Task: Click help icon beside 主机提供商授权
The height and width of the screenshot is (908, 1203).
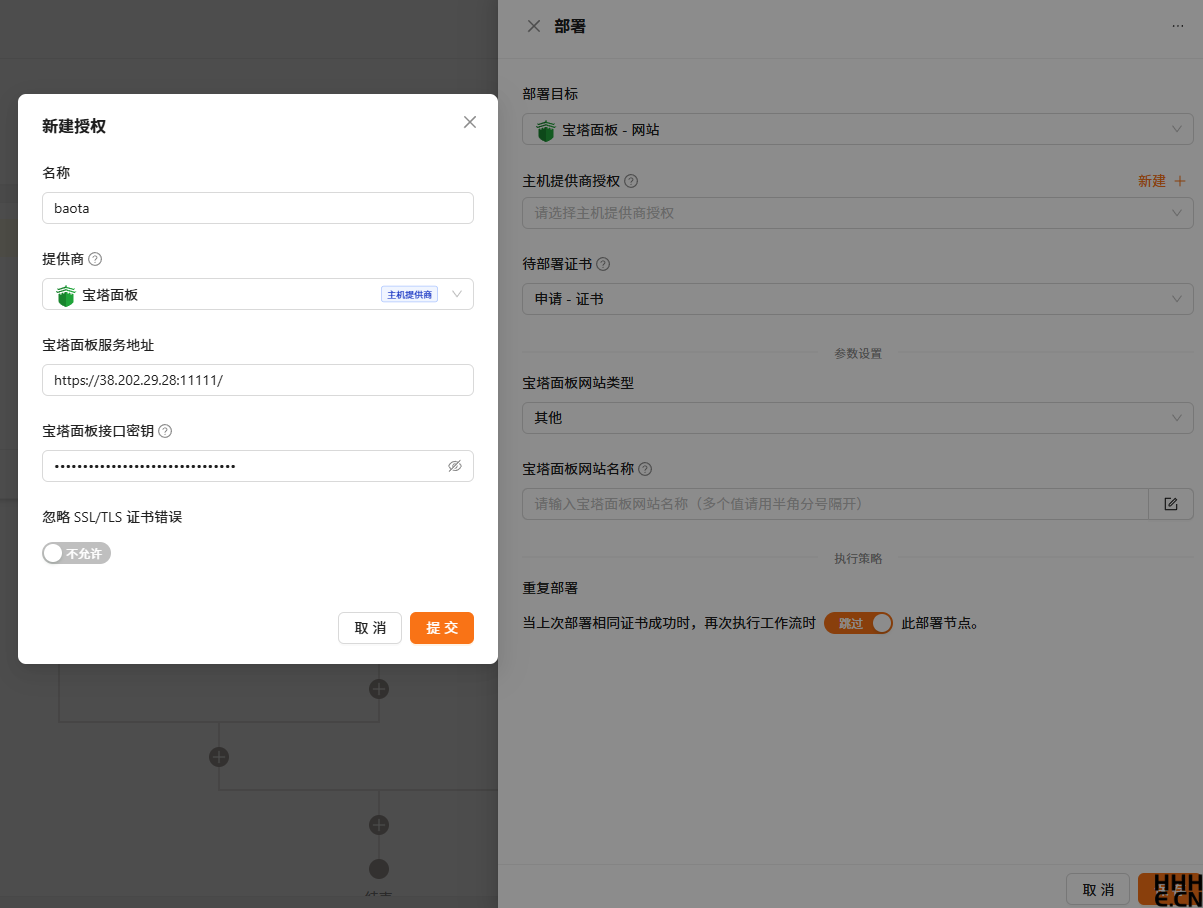Action: (x=631, y=181)
